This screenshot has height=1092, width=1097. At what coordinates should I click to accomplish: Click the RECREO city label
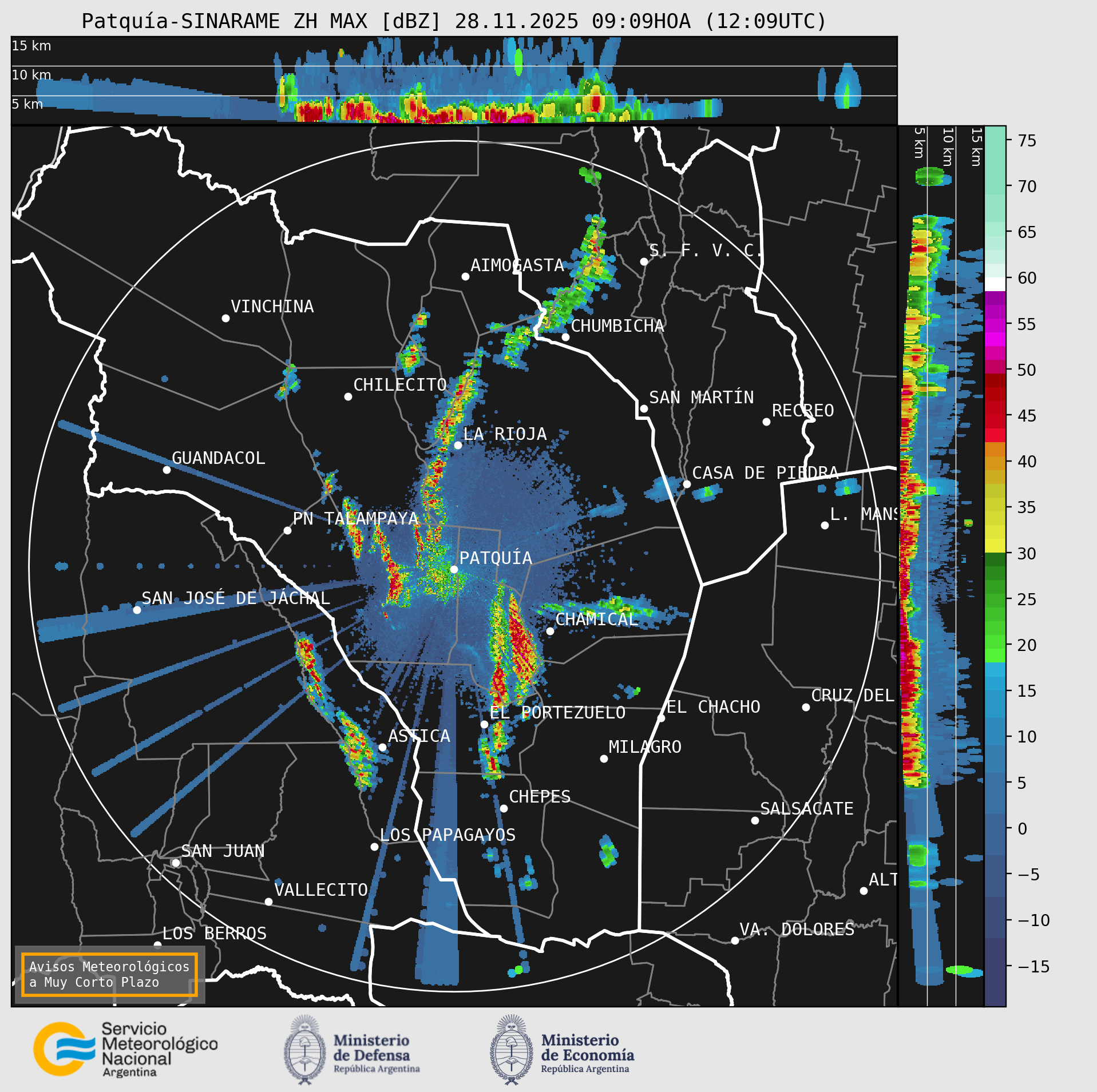(x=803, y=410)
